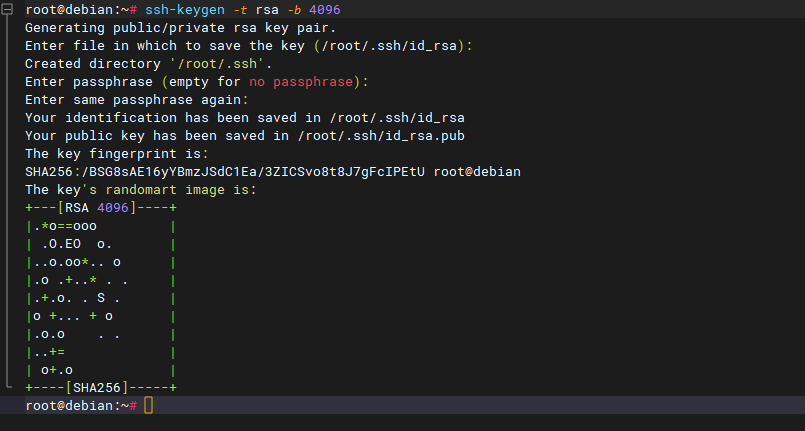Click "The key's randomart image is:" line
The height and width of the screenshot is (431, 805).
click(141, 189)
